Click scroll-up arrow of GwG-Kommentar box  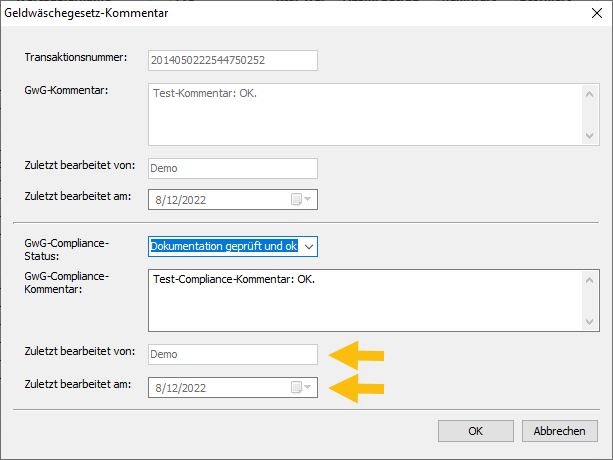click(x=590, y=93)
